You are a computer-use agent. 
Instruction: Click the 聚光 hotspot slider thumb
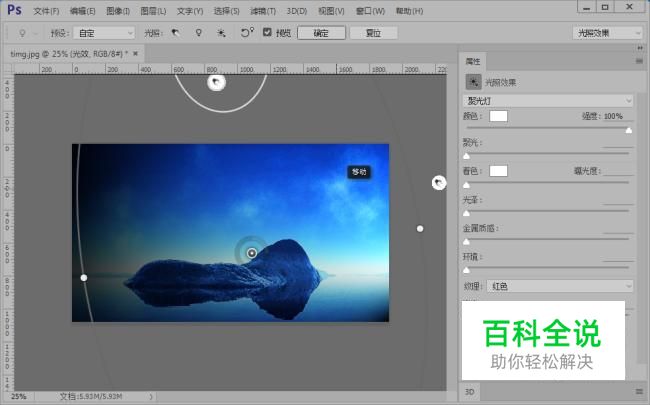pos(466,156)
